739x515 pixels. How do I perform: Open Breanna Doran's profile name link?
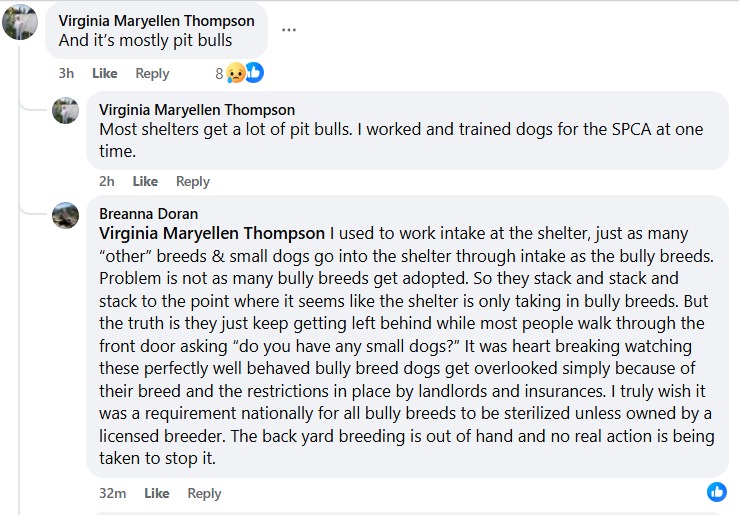tap(148, 213)
